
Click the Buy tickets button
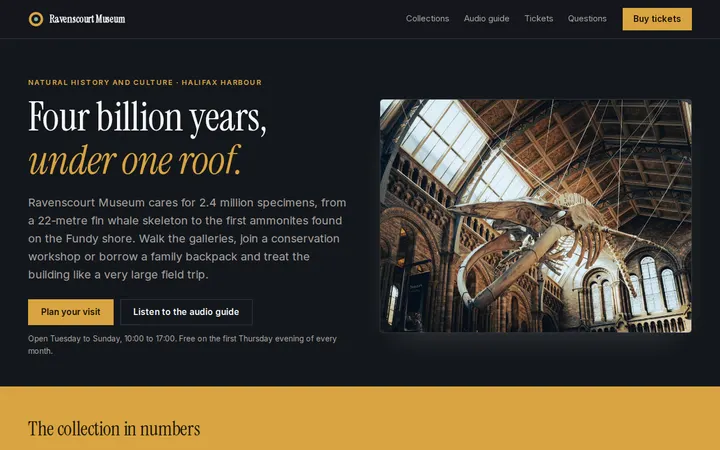657,19
